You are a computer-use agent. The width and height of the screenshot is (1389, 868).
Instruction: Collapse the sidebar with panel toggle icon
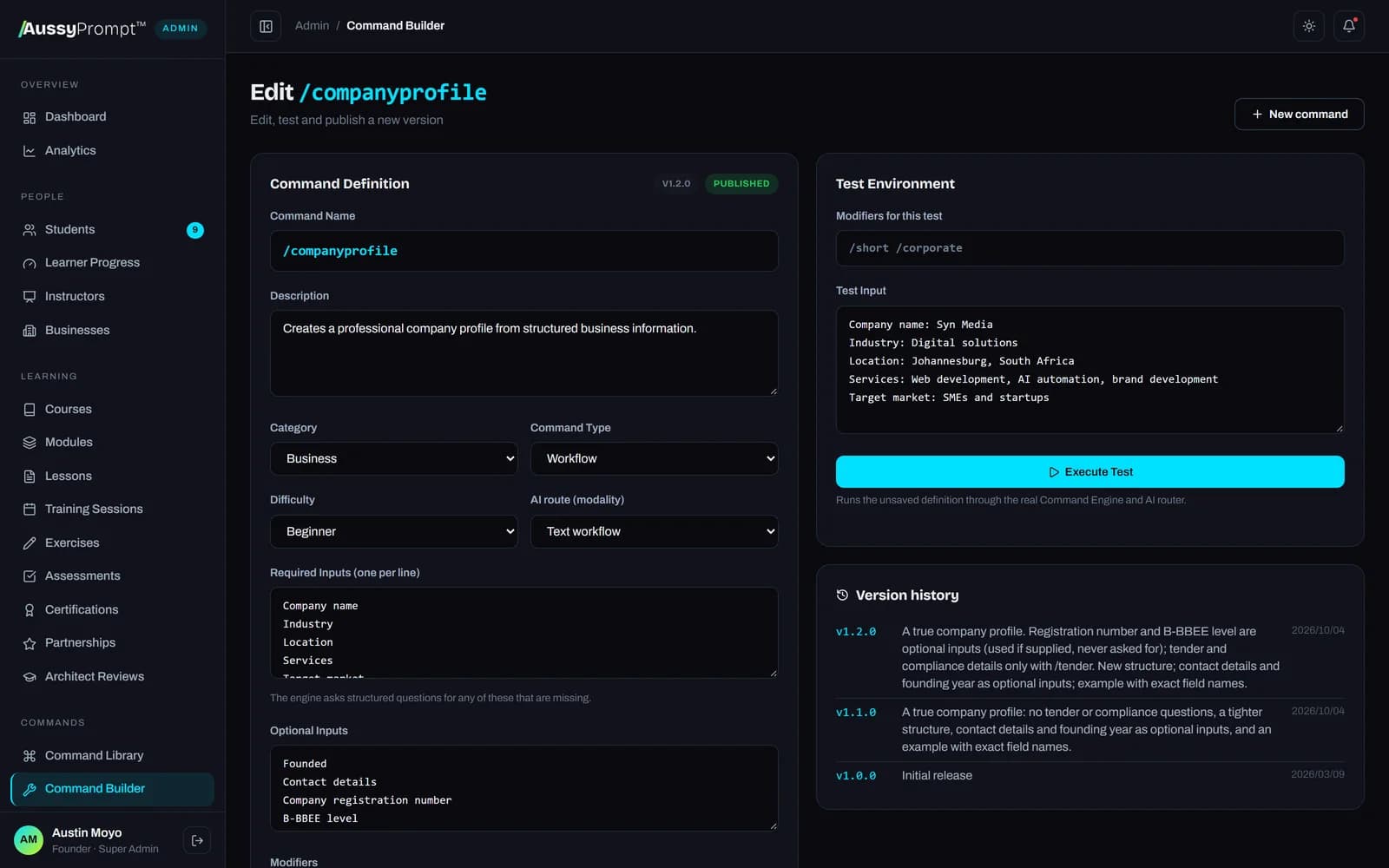tap(267, 26)
